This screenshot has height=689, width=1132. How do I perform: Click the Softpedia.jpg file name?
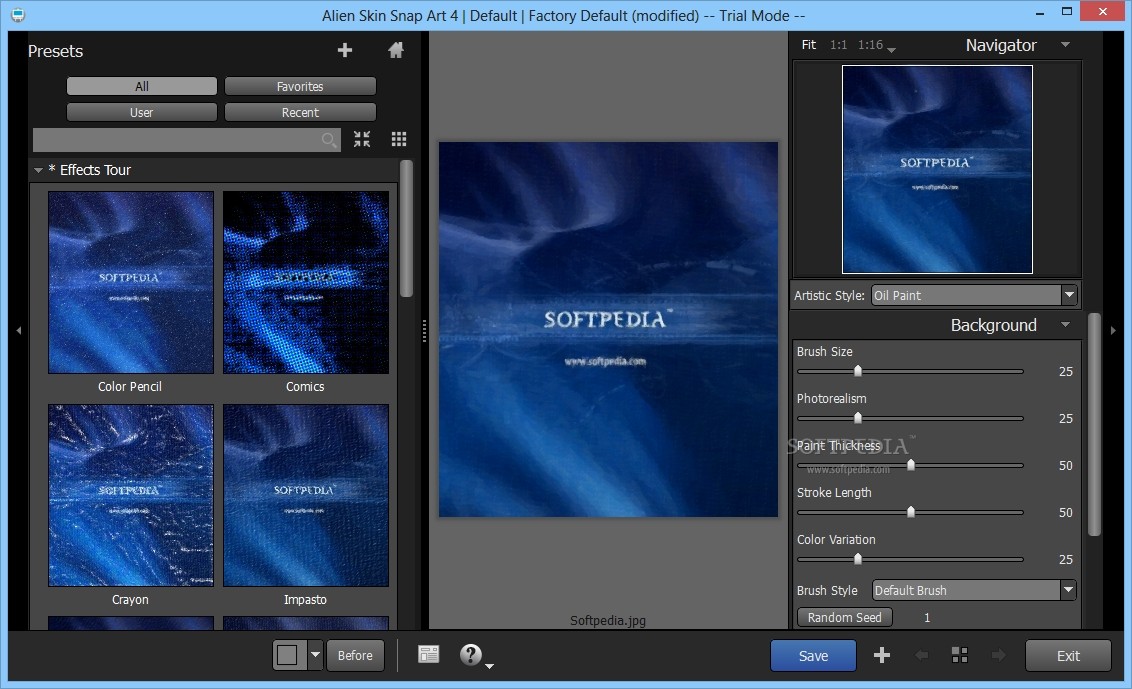pyautogui.click(x=608, y=620)
